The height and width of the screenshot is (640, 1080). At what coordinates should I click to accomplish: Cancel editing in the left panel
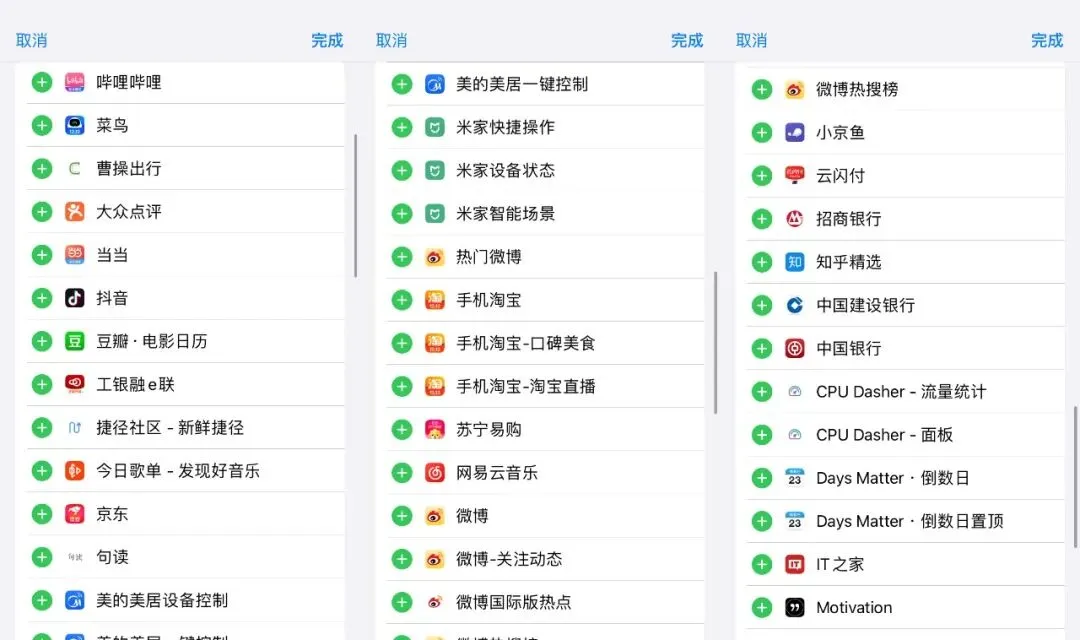coord(32,41)
